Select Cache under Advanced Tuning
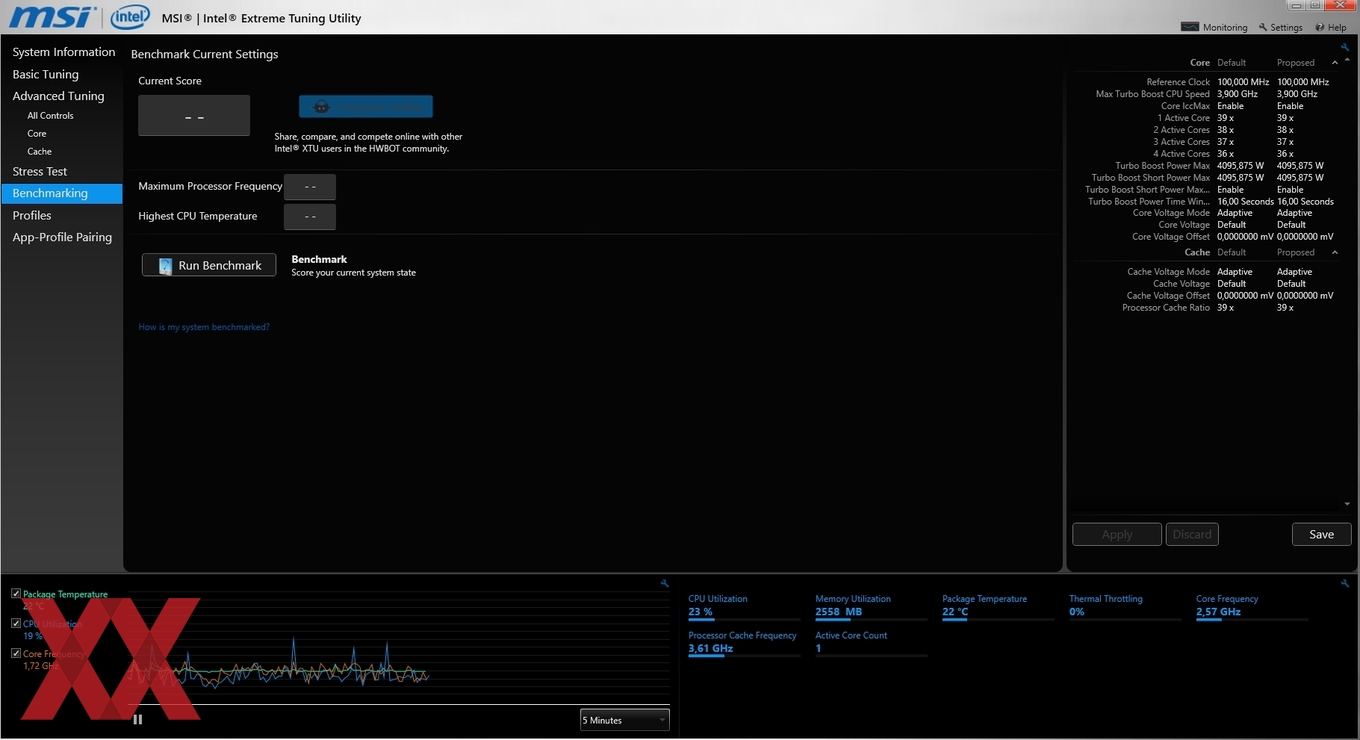1360x740 pixels. click(39, 152)
